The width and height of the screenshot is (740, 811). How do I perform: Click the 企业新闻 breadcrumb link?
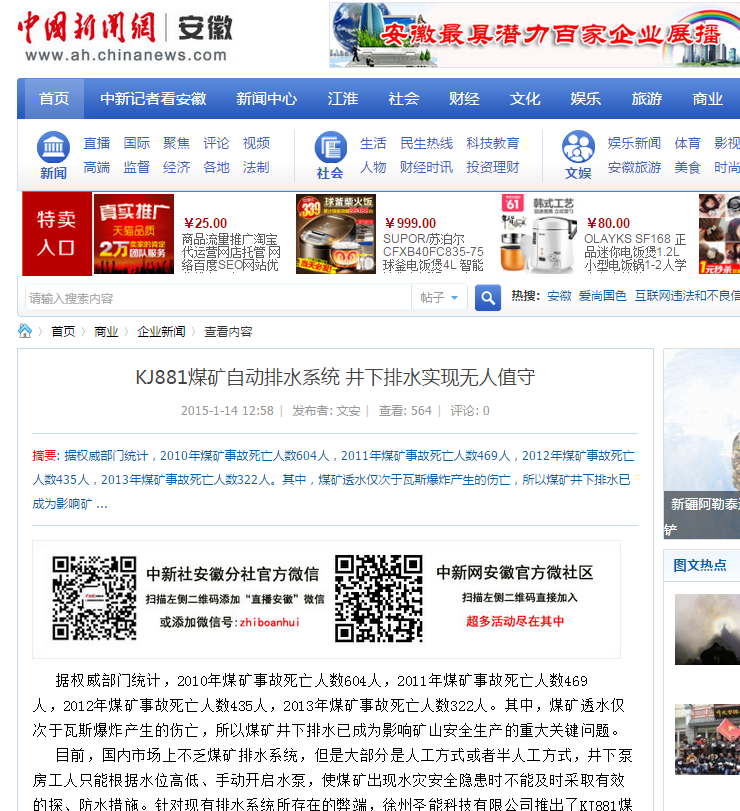[x=161, y=331]
